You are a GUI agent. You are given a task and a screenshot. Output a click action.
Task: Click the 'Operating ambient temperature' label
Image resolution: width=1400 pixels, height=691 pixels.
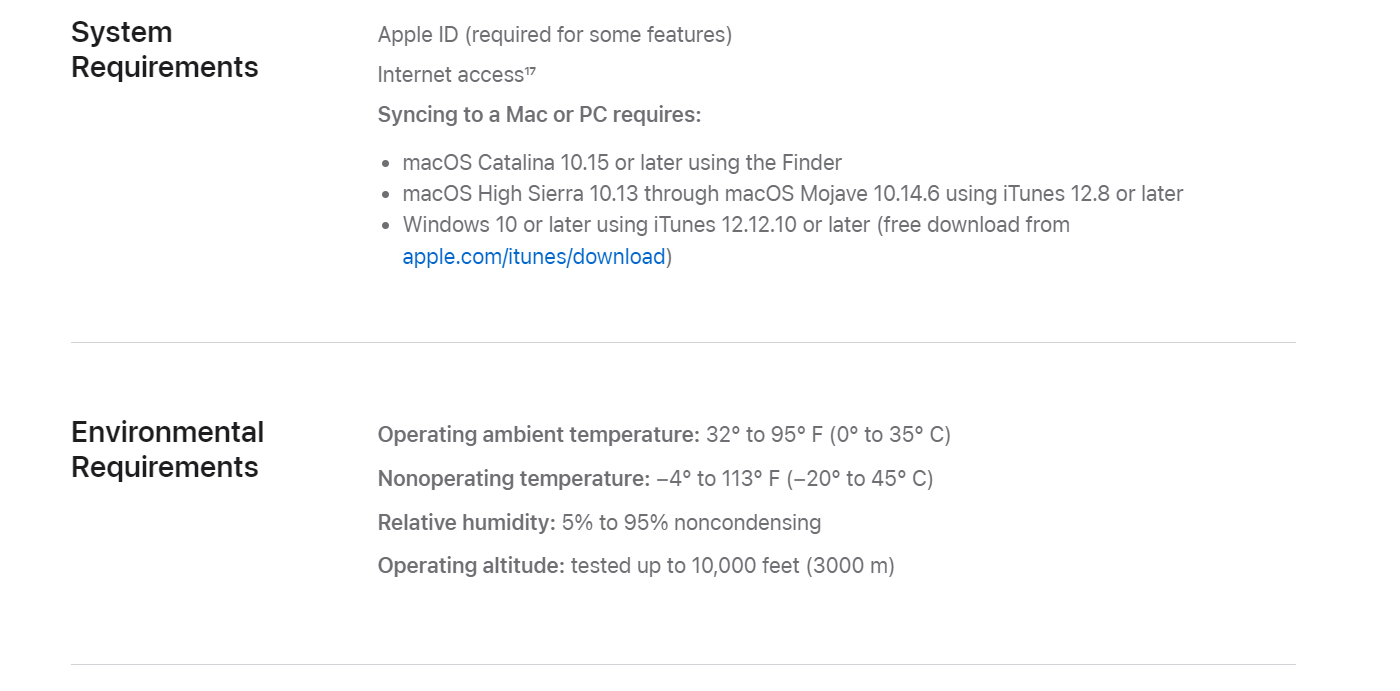pyautogui.click(x=539, y=435)
